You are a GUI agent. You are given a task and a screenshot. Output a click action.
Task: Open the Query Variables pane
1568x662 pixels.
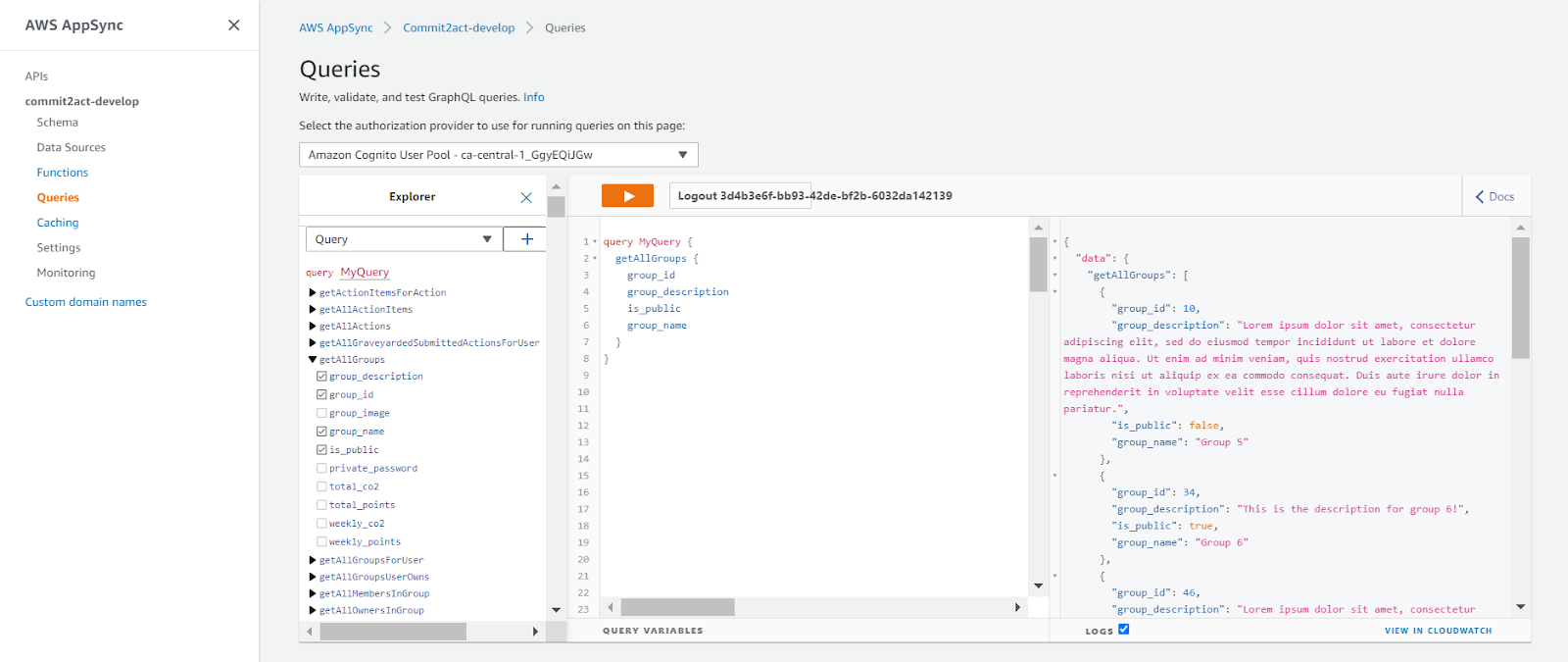click(x=653, y=631)
